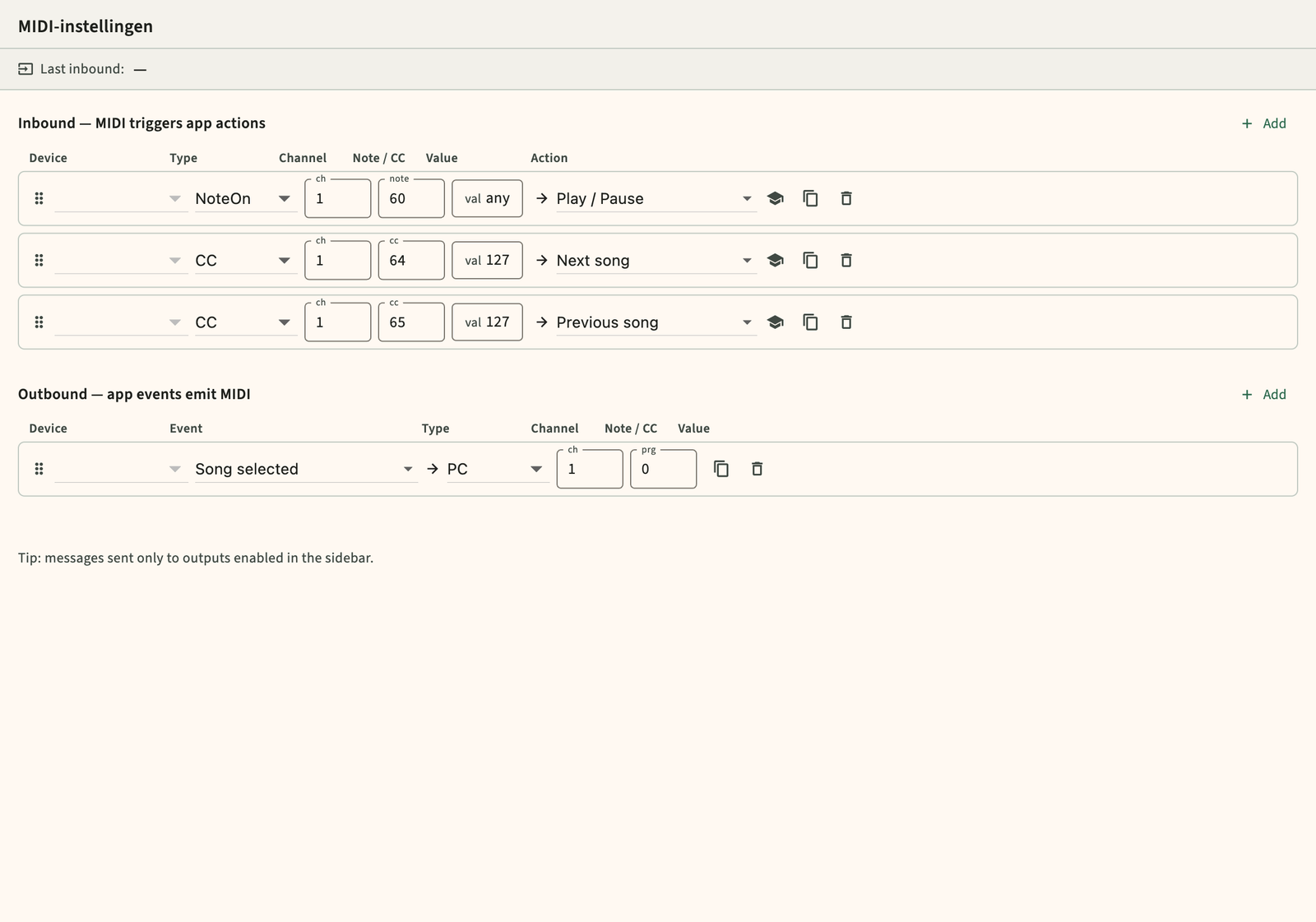Focus the prg field in outbound row
This screenshot has width=1316, height=922.
[x=663, y=469]
